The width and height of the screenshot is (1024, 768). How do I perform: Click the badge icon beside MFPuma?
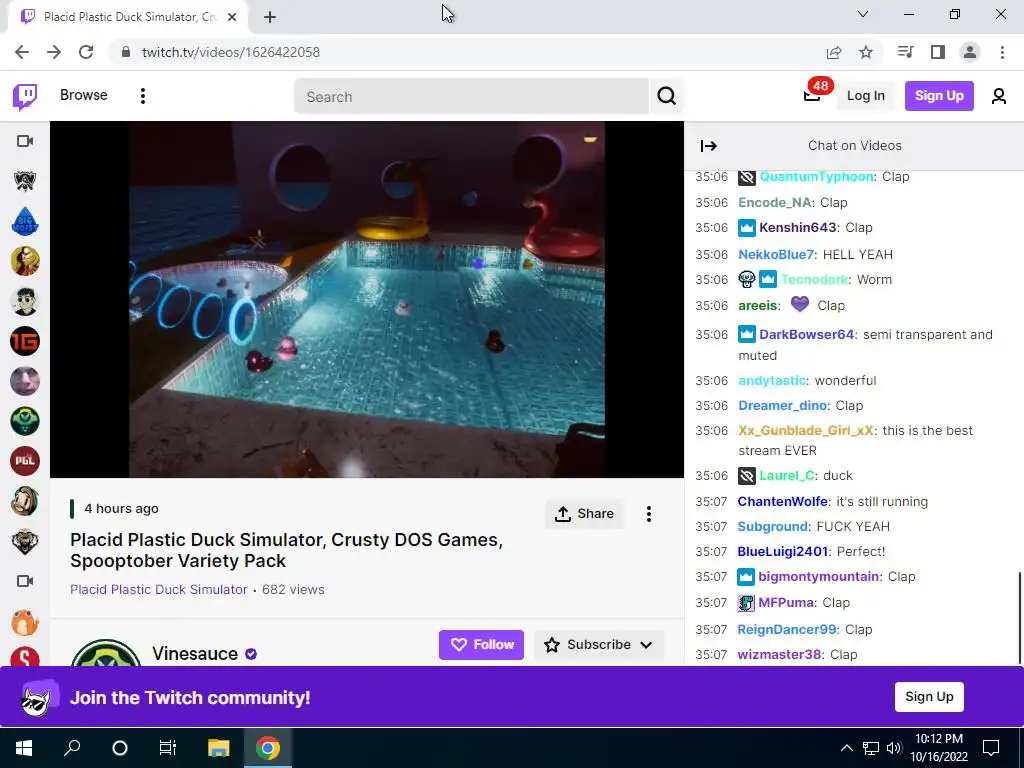pyautogui.click(x=746, y=603)
